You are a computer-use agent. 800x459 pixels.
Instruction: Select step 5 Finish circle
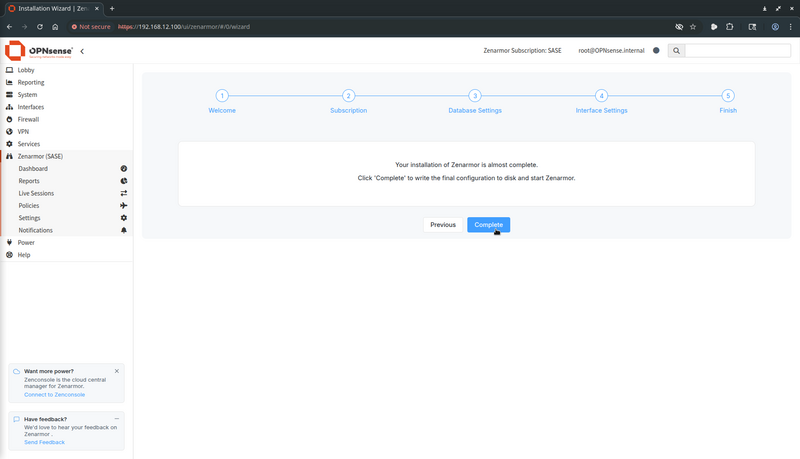coord(728,95)
